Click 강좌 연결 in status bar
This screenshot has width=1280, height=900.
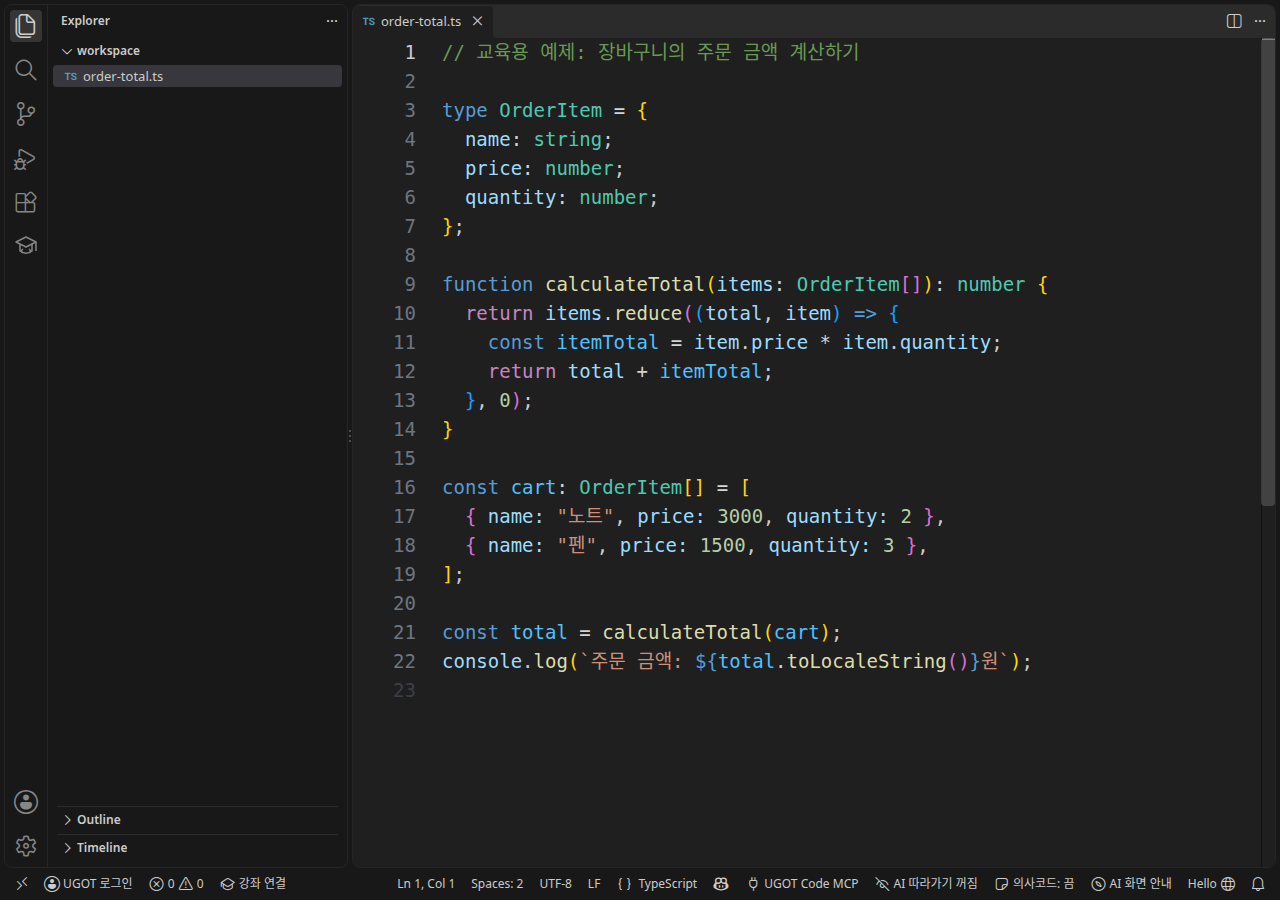[253, 884]
